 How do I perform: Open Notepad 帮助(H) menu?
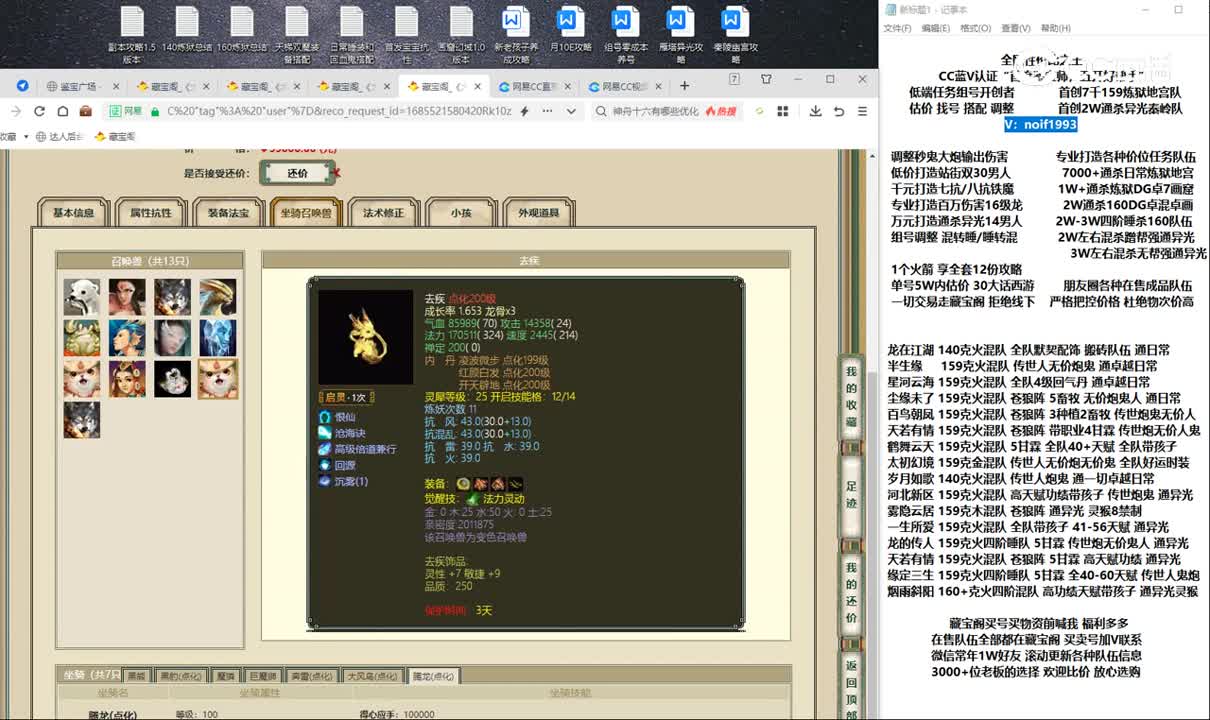(1055, 28)
